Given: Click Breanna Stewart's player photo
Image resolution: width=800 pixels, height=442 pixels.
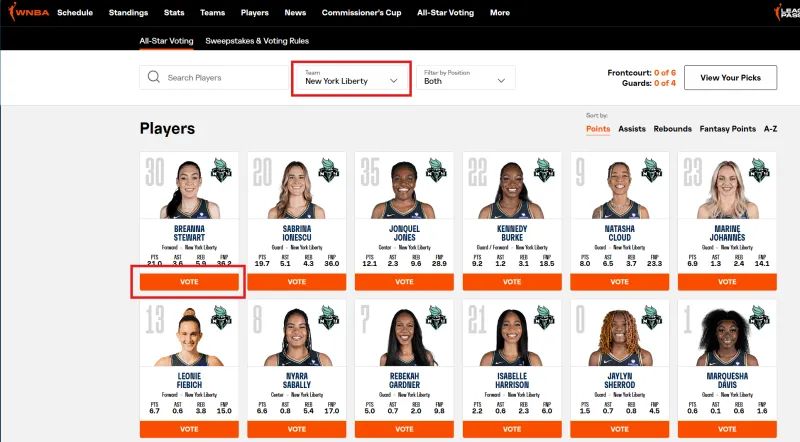Looking at the screenshot, I should pos(189,189).
